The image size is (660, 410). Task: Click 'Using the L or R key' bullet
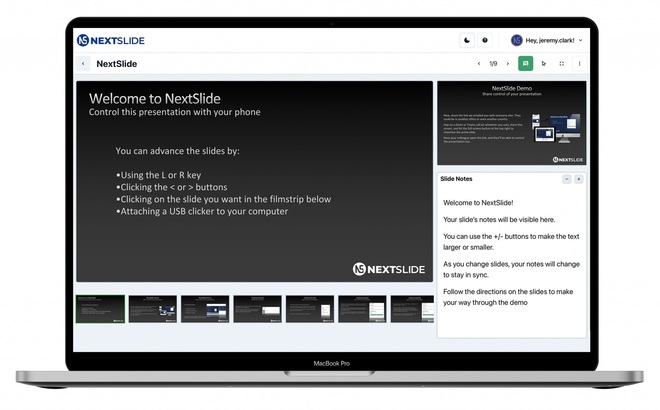click(x=159, y=175)
